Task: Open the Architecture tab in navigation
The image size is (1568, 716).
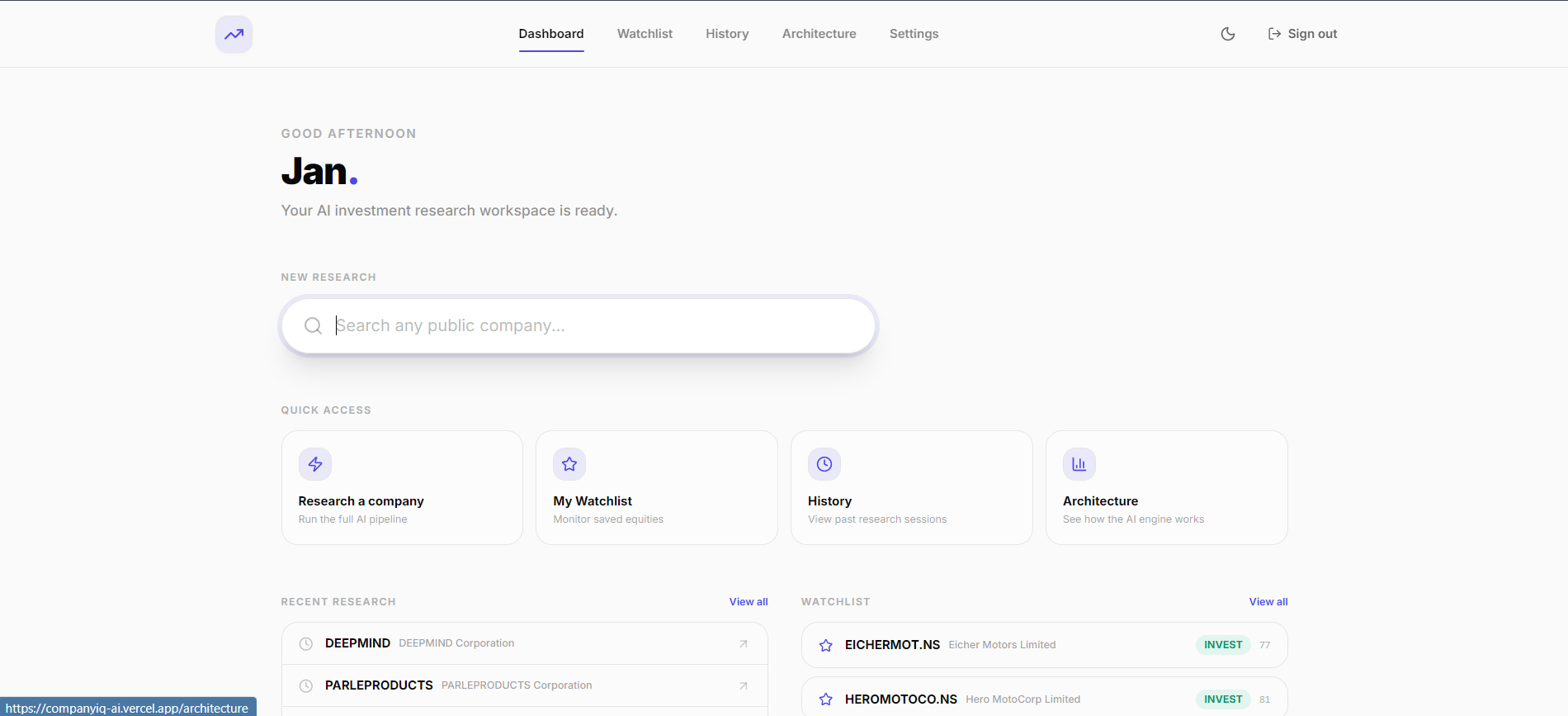Action: click(819, 34)
